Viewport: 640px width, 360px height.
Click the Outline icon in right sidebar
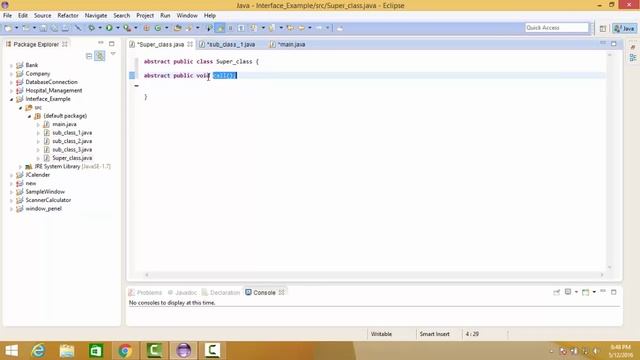tap(633, 58)
